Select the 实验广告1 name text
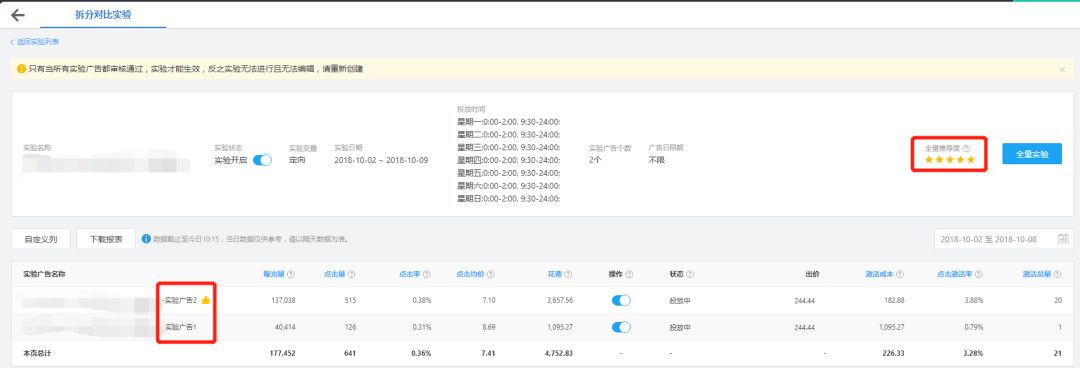1080x368 pixels. point(181,327)
